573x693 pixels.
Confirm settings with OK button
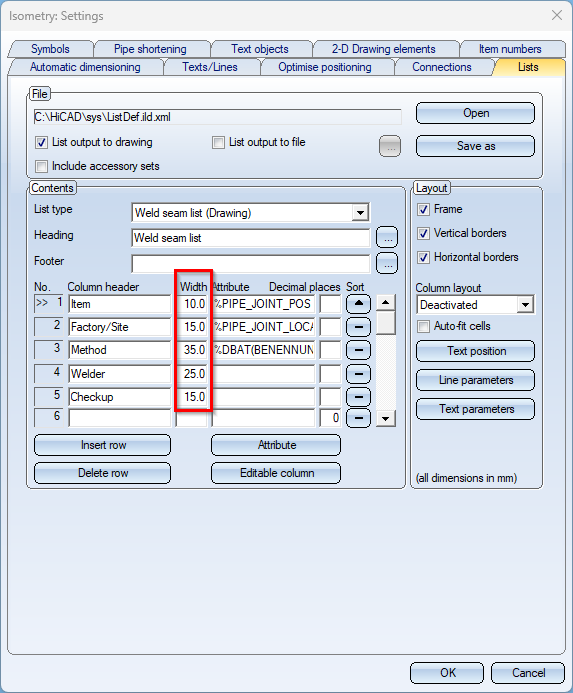coord(447,673)
